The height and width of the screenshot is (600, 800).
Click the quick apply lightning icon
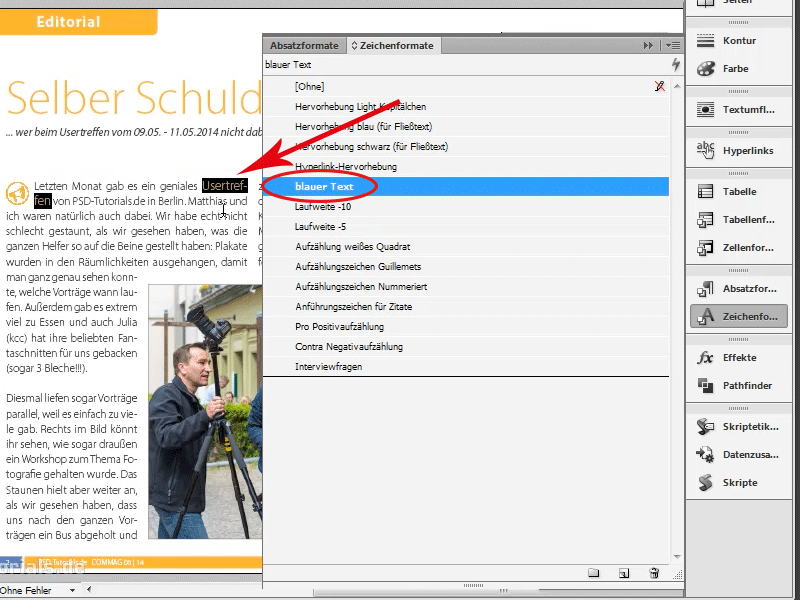(x=676, y=64)
